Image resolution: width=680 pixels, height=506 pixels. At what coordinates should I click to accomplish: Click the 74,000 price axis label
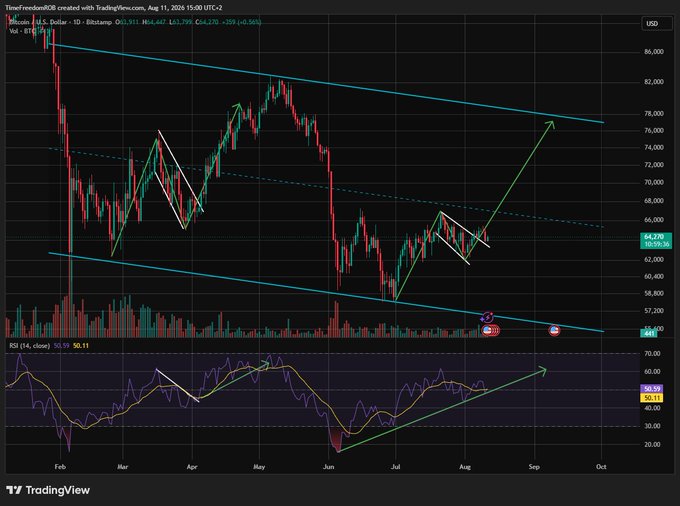click(x=654, y=147)
